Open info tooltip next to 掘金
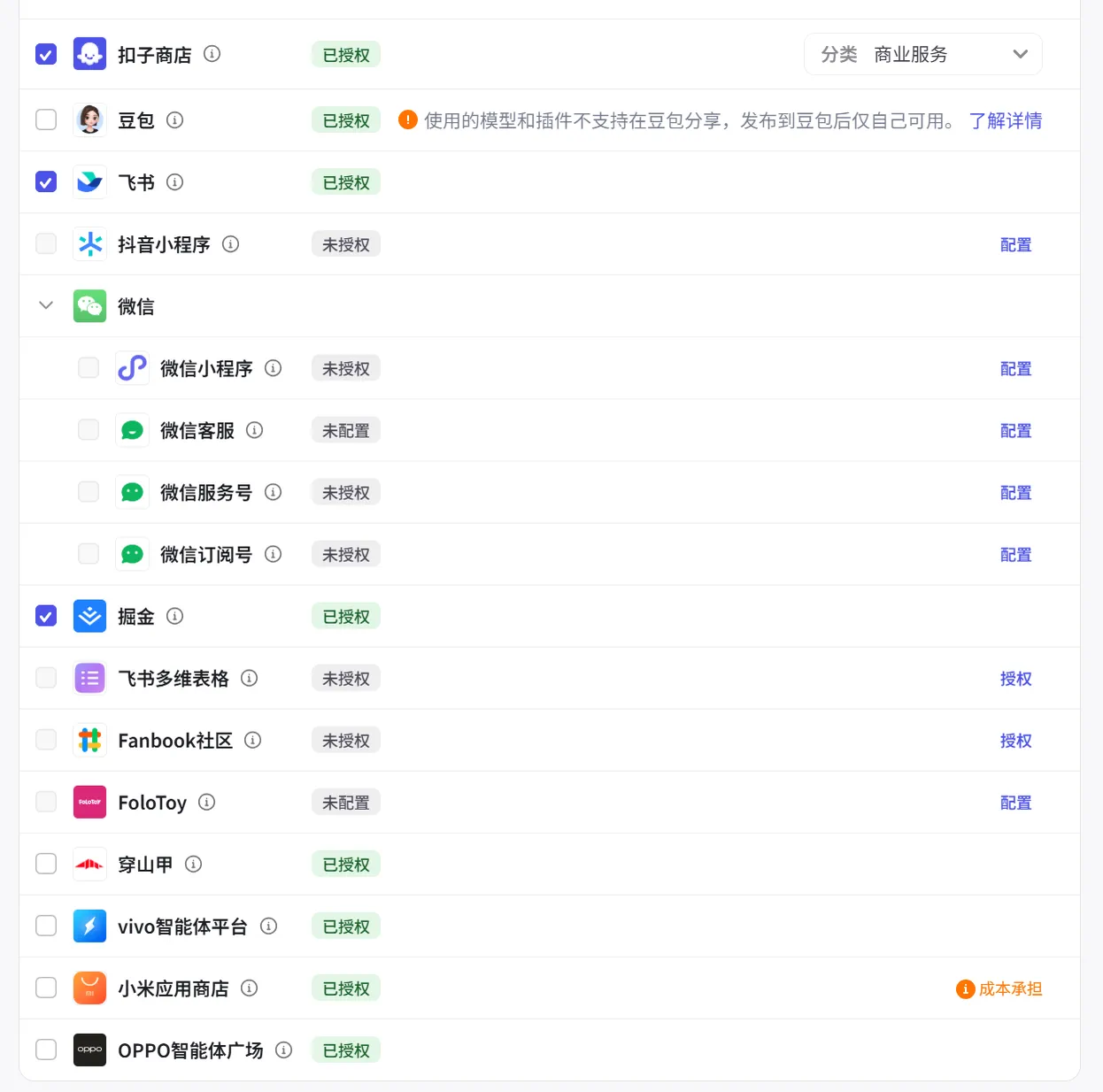This screenshot has height=1092, width=1103. pos(174,615)
